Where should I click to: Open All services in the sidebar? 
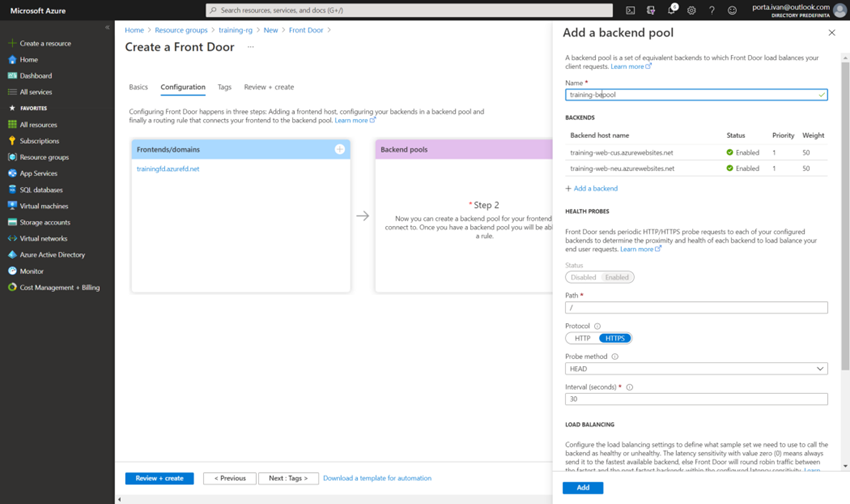tap(36, 92)
